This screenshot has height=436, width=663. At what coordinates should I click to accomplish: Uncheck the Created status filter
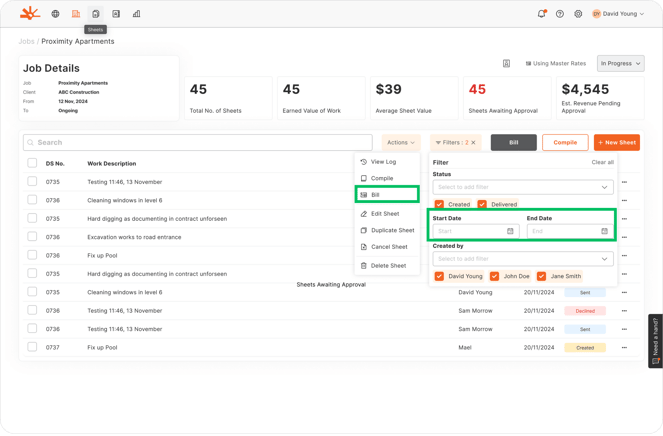tap(439, 204)
